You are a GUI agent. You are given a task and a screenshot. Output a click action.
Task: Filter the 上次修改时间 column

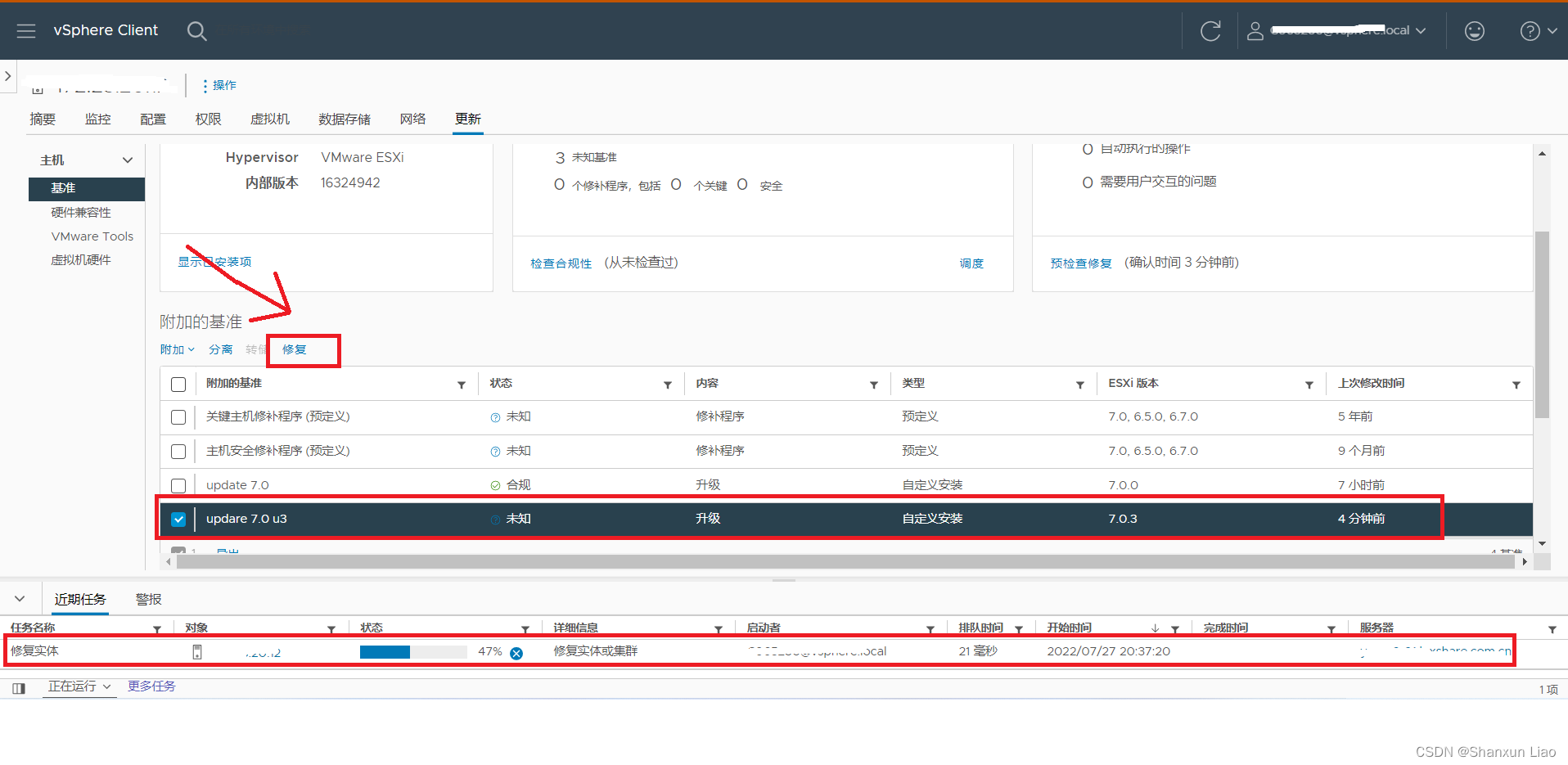coord(1516,385)
